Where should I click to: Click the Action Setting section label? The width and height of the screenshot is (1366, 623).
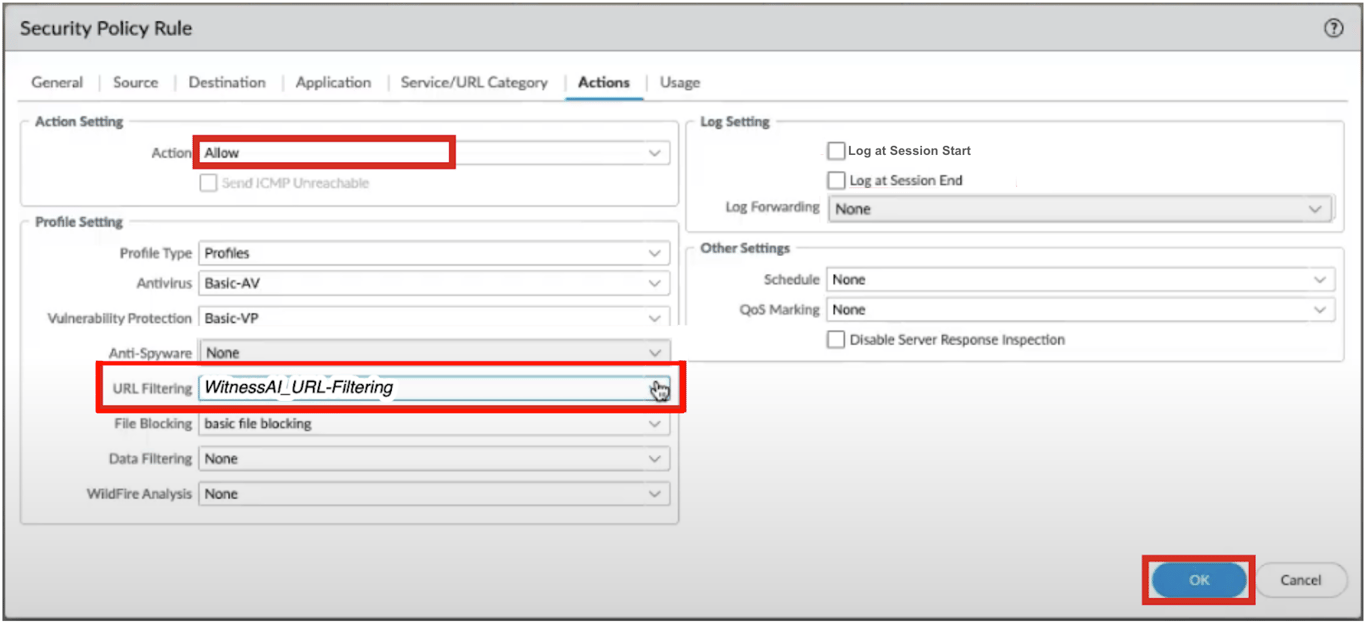79,121
